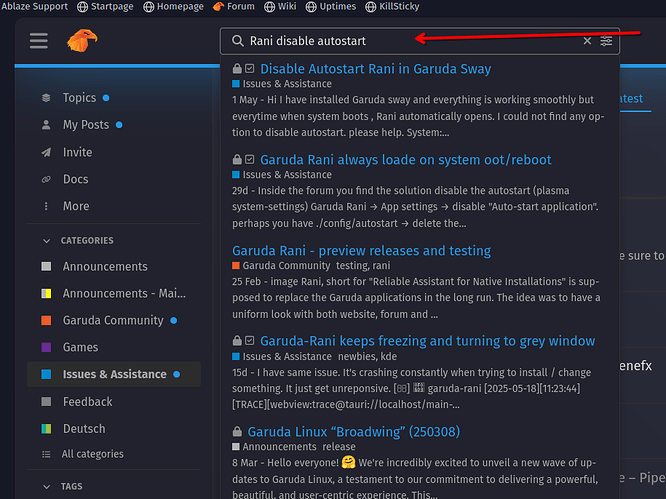Click the More three-dots icon
This screenshot has height=499, width=666.
tap(46, 206)
